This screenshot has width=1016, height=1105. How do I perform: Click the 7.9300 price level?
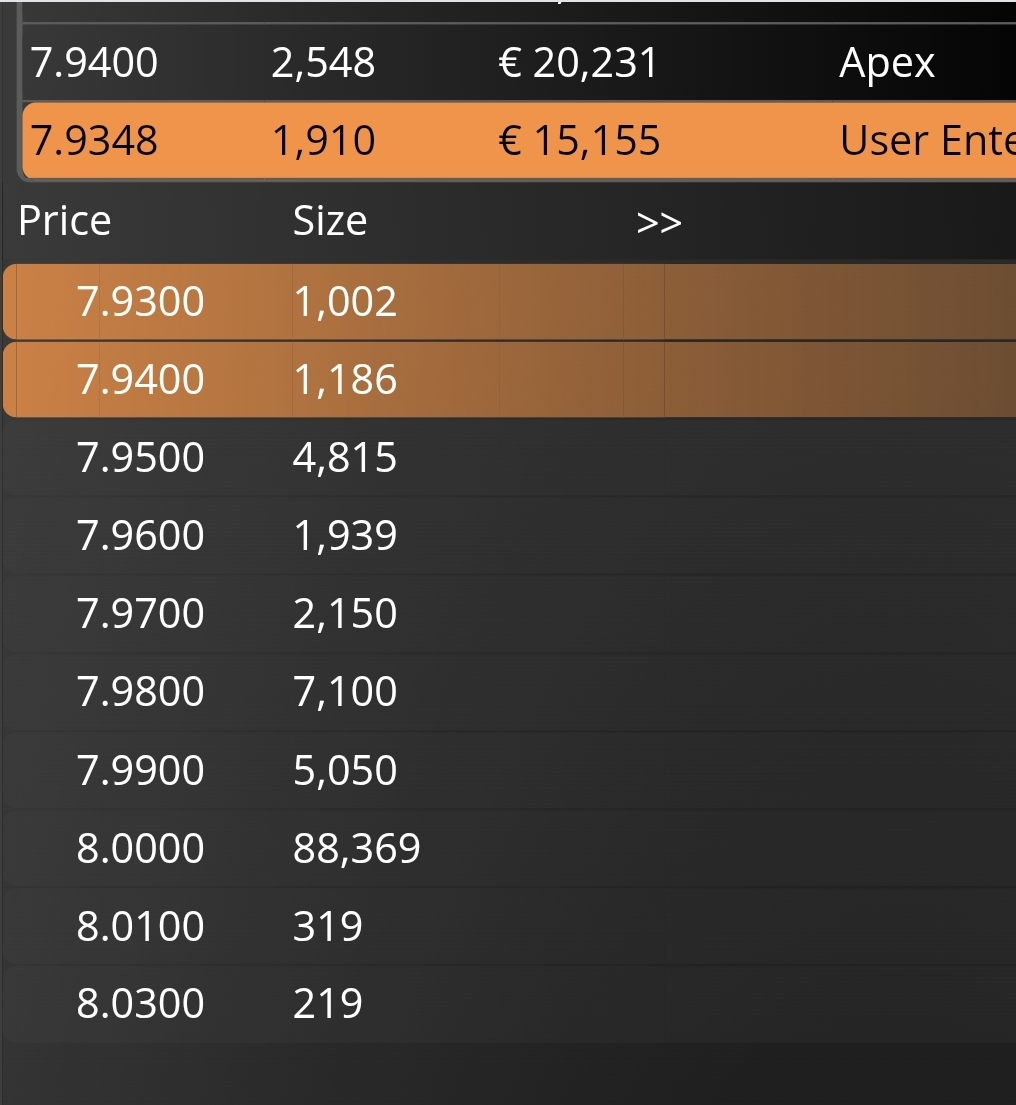click(x=140, y=301)
